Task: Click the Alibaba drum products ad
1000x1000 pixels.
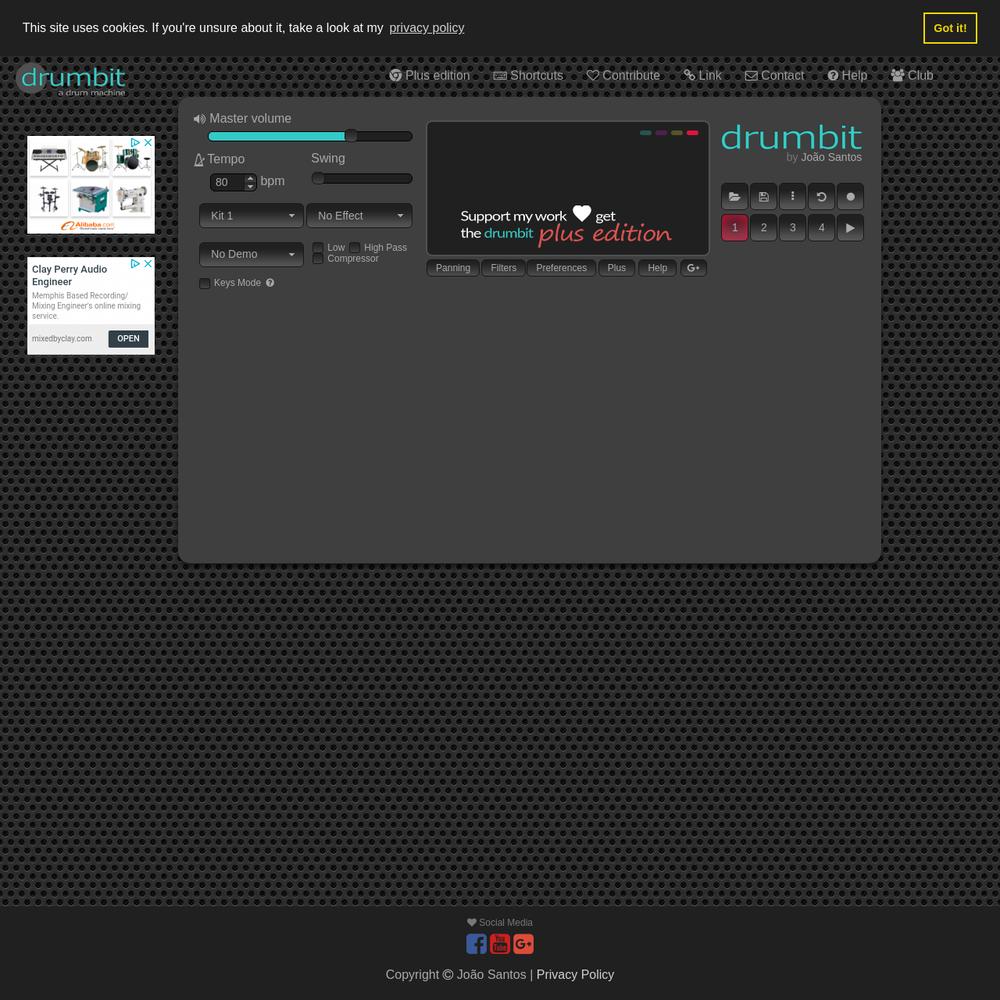Action: click(x=91, y=185)
